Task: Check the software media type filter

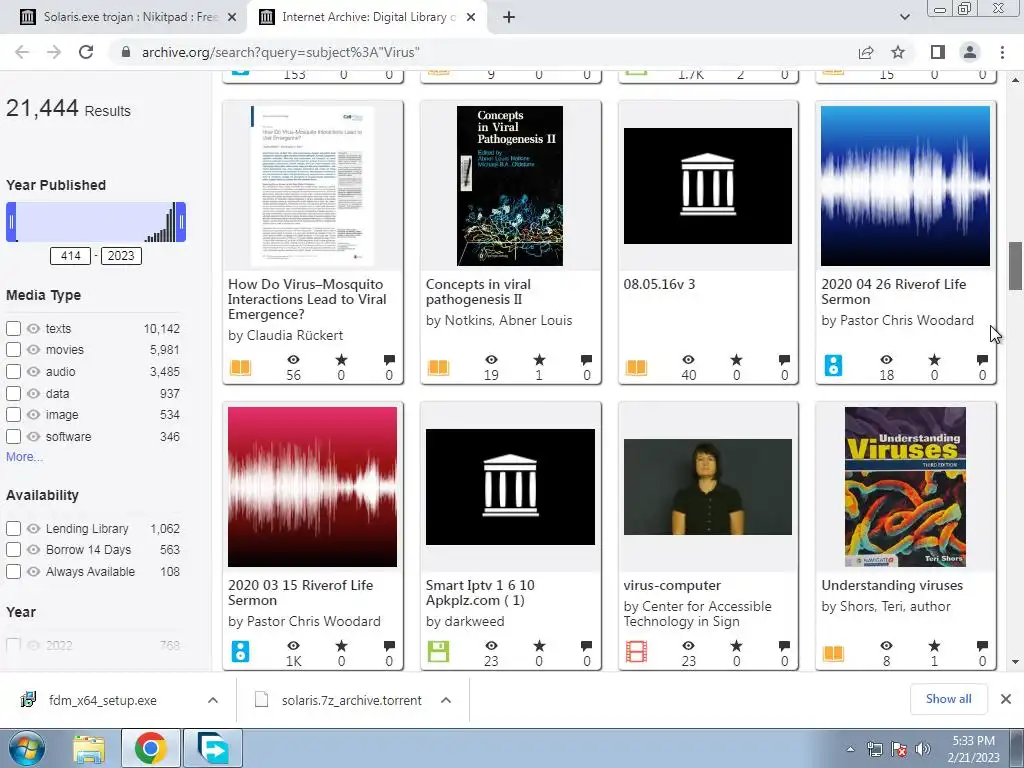Action: 13,437
